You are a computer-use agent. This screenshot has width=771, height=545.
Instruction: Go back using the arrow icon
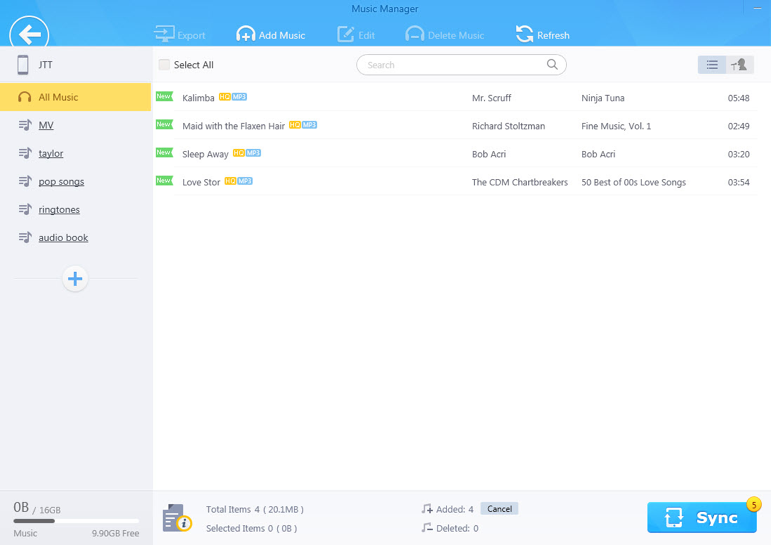click(29, 34)
